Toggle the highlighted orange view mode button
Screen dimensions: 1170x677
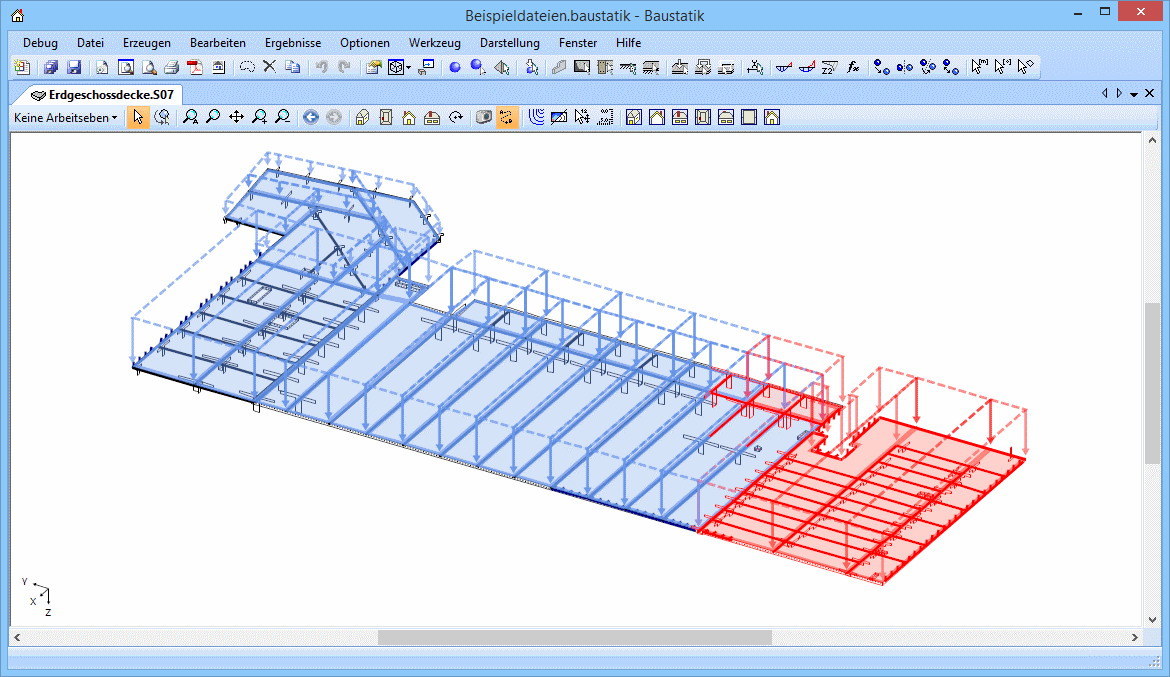point(507,118)
